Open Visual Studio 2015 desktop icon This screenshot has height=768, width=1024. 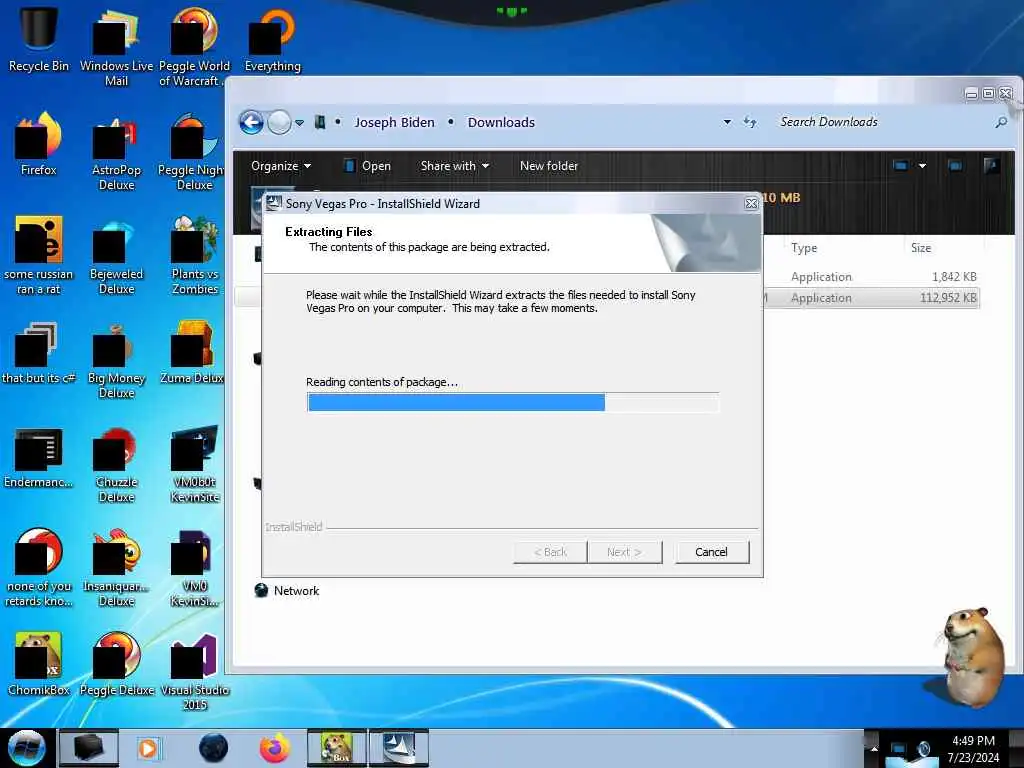[194, 672]
